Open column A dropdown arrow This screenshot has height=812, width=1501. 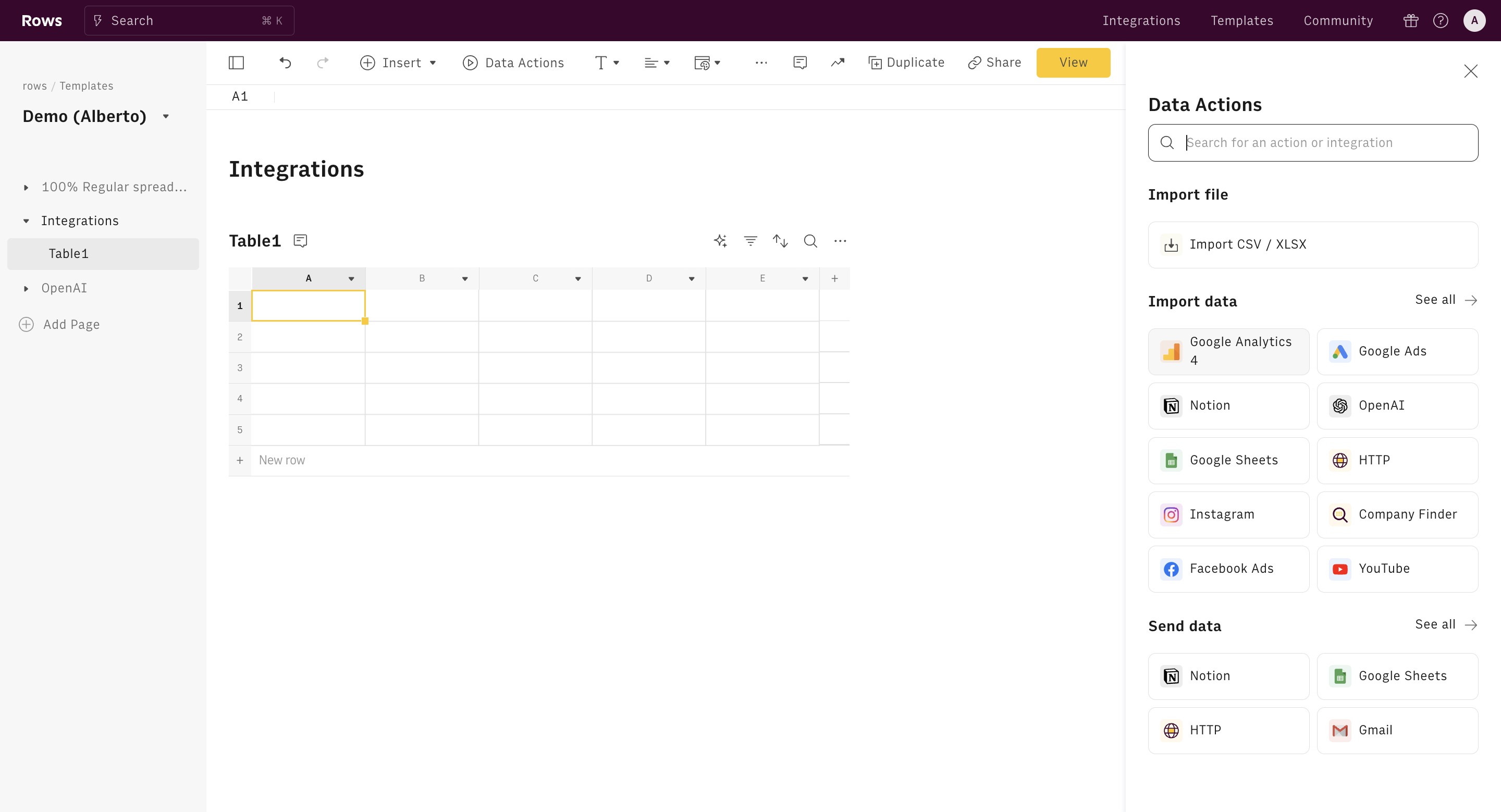351,279
